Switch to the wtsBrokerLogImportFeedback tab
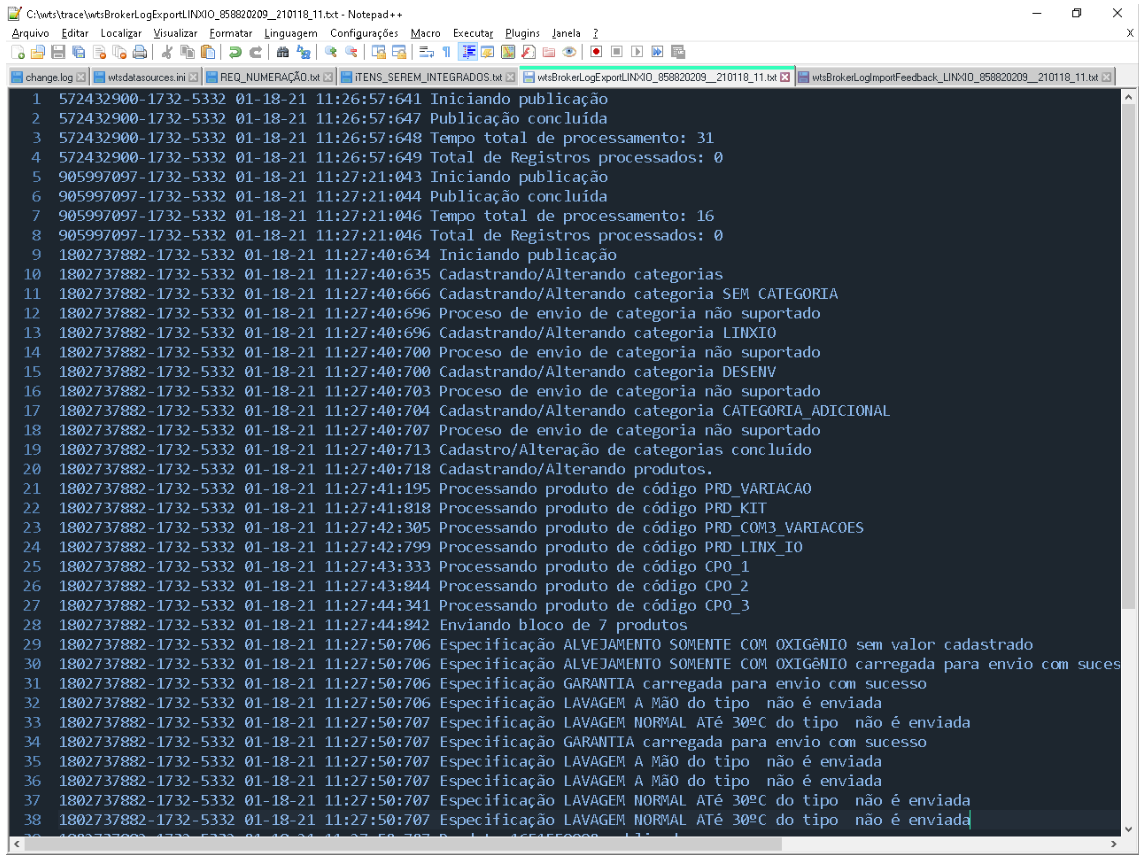This screenshot has height=855, width=1139. coord(954,77)
